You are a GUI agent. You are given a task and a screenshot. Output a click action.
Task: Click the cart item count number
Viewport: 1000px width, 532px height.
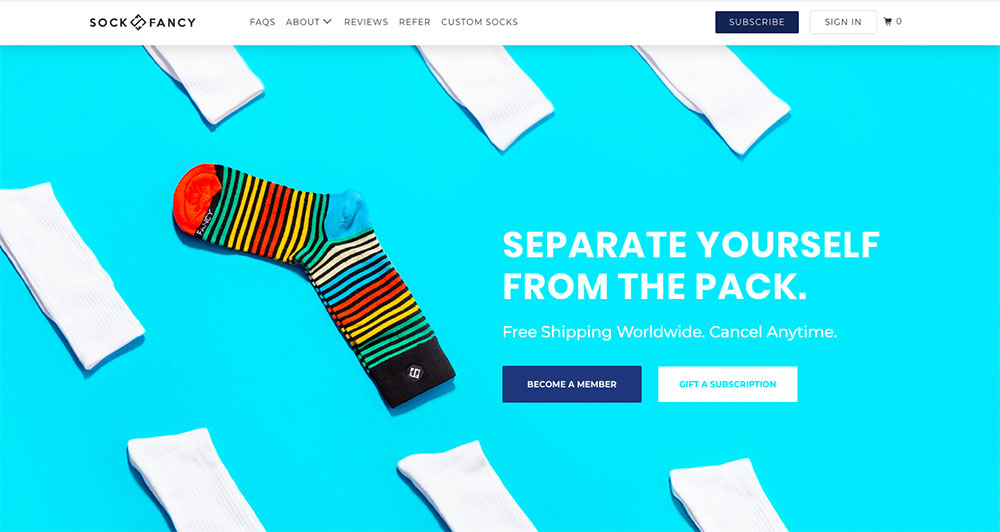coord(899,22)
